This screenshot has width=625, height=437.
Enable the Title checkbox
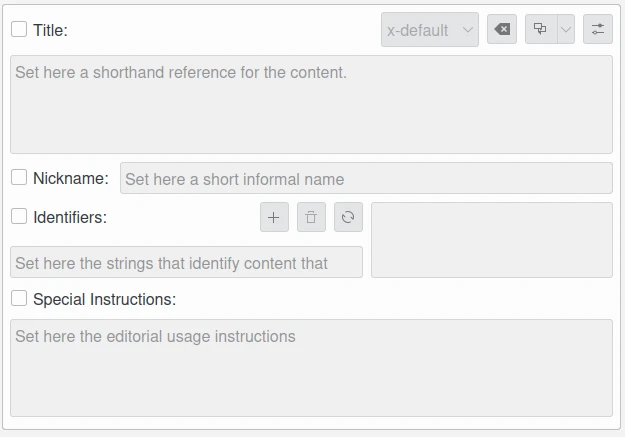tap(19, 29)
